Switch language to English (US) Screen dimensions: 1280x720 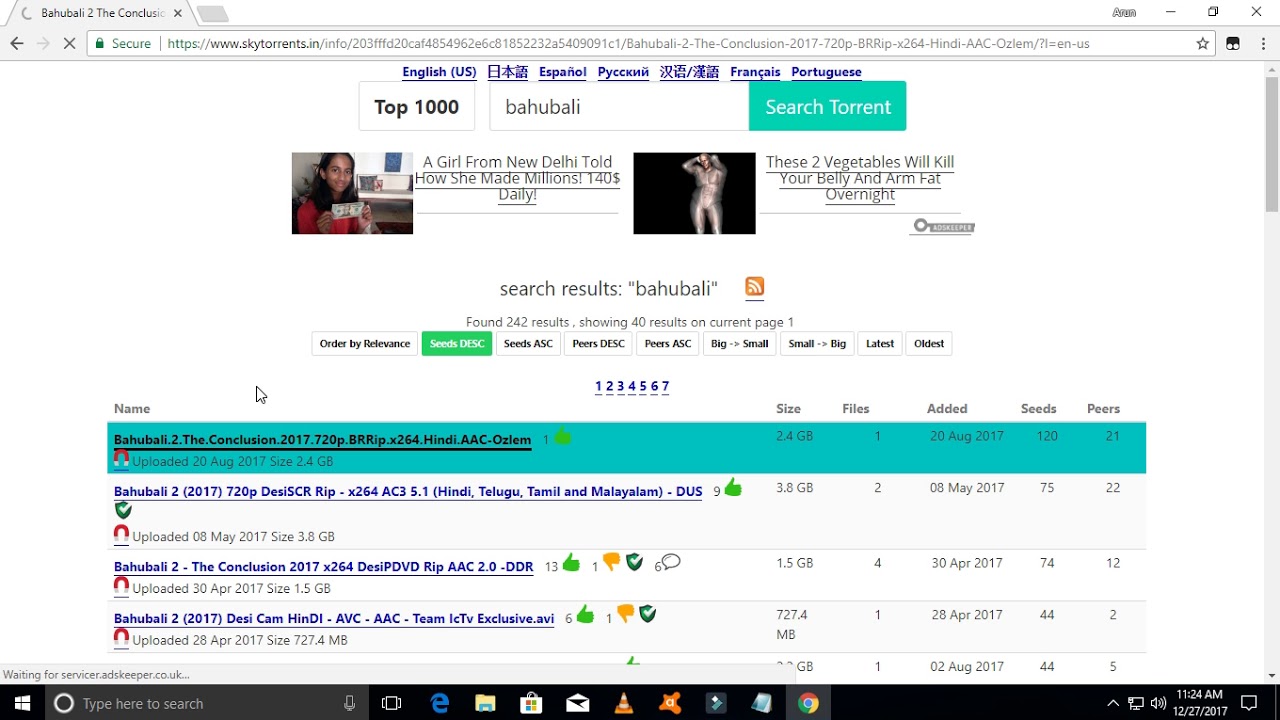(439, 72)
